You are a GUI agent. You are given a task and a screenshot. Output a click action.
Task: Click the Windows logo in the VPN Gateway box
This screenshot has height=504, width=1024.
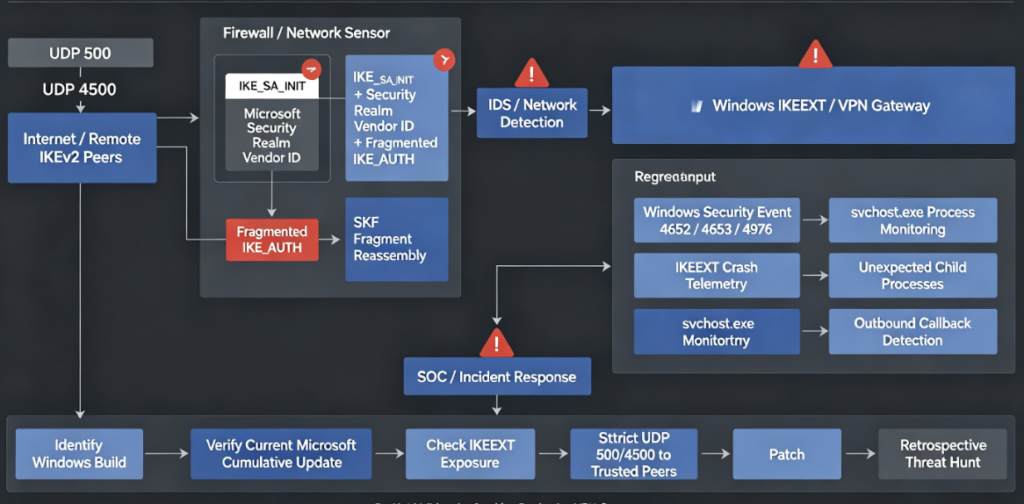point(696,106)
